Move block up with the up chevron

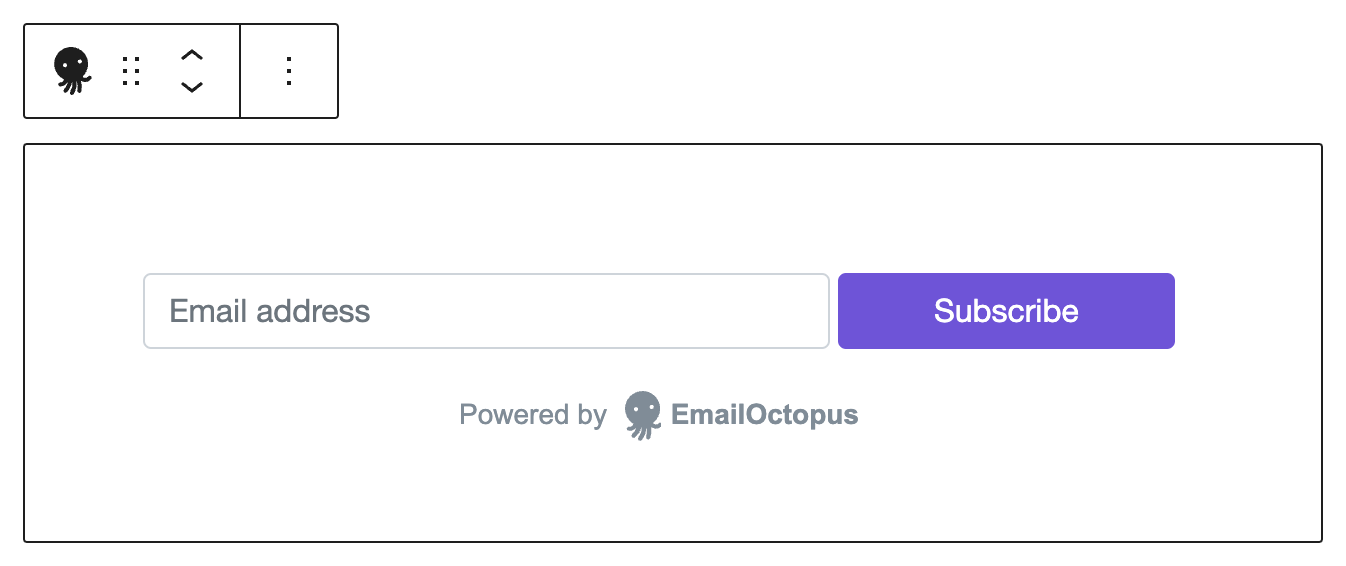(x=191, y=55)
